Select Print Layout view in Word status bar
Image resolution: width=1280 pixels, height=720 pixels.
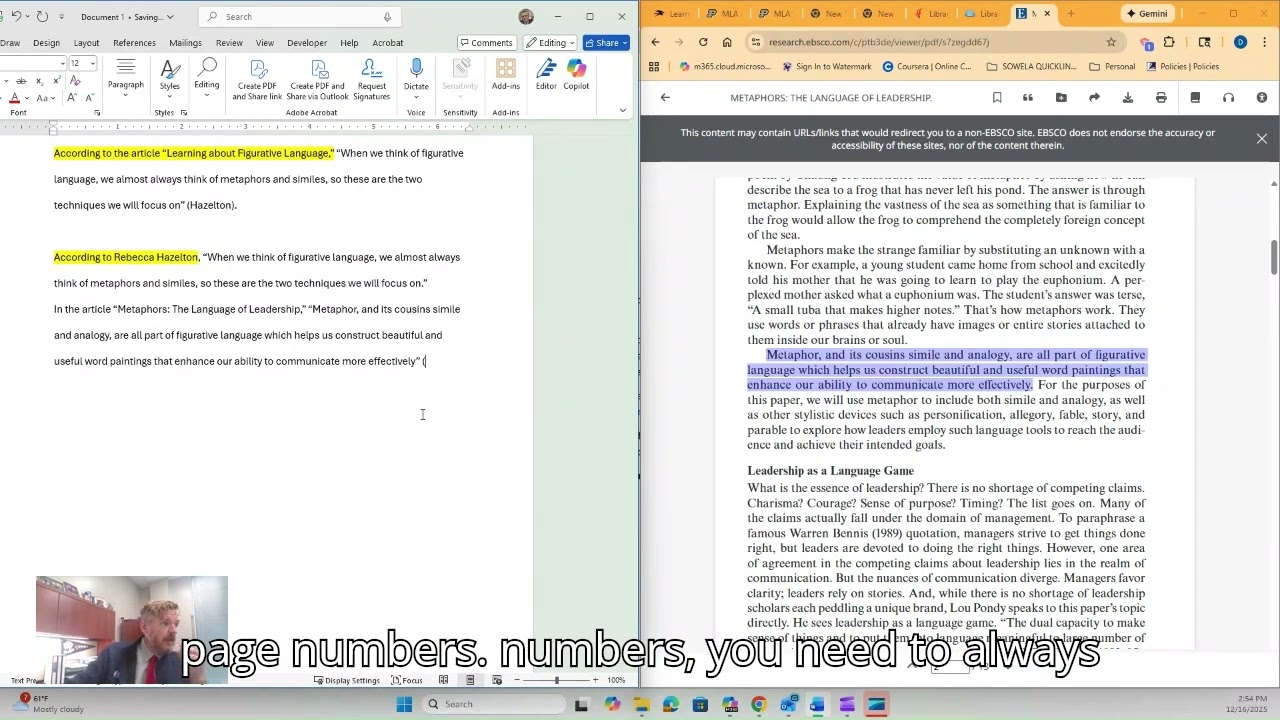point(470,680)
